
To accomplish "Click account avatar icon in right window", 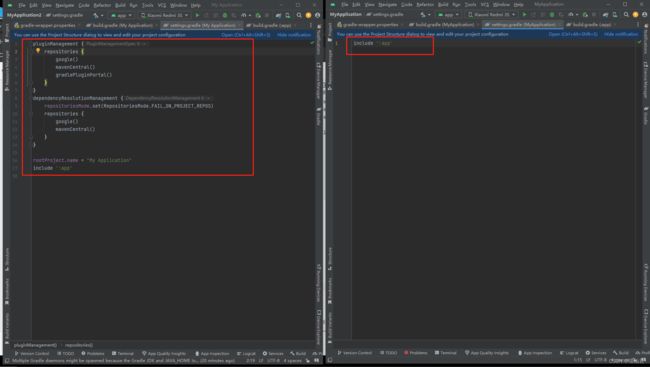I will click(x=645, y=15).
